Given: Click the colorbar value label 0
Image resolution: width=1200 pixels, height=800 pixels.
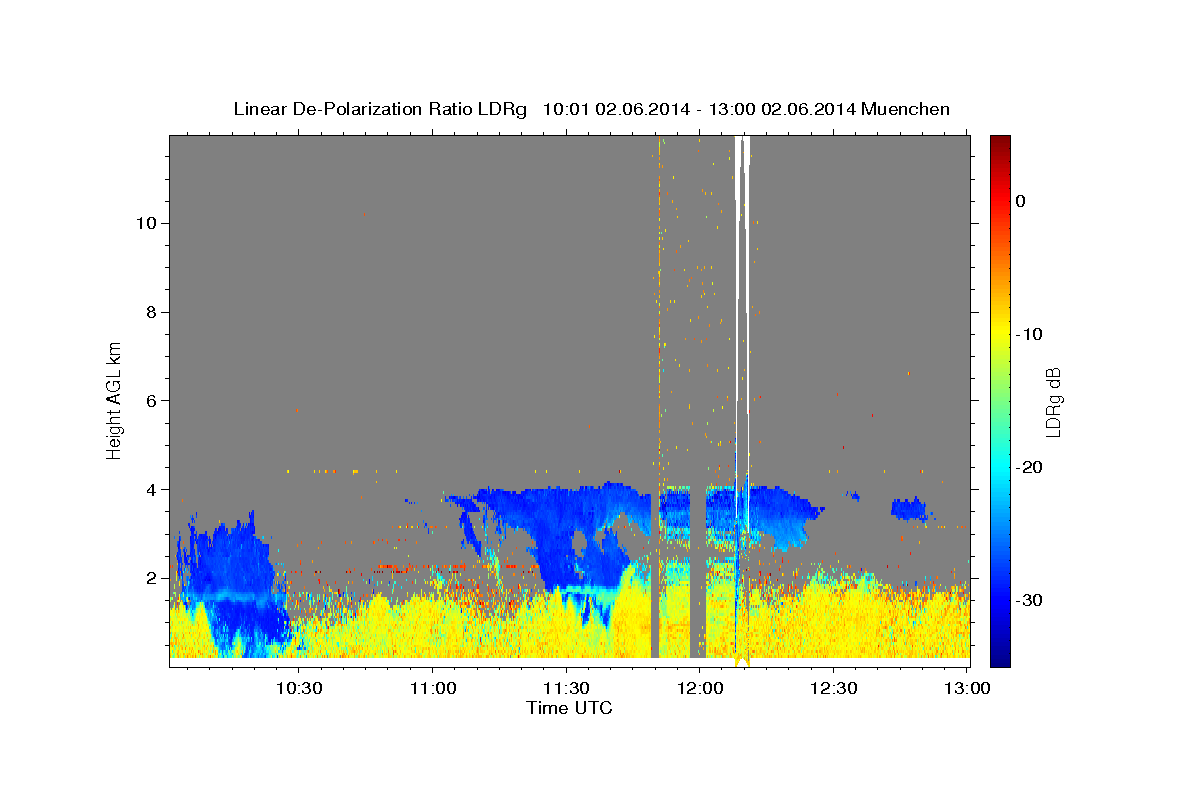Looking at the screenshot, I should pyautogui.click(x=1020, y=201).
